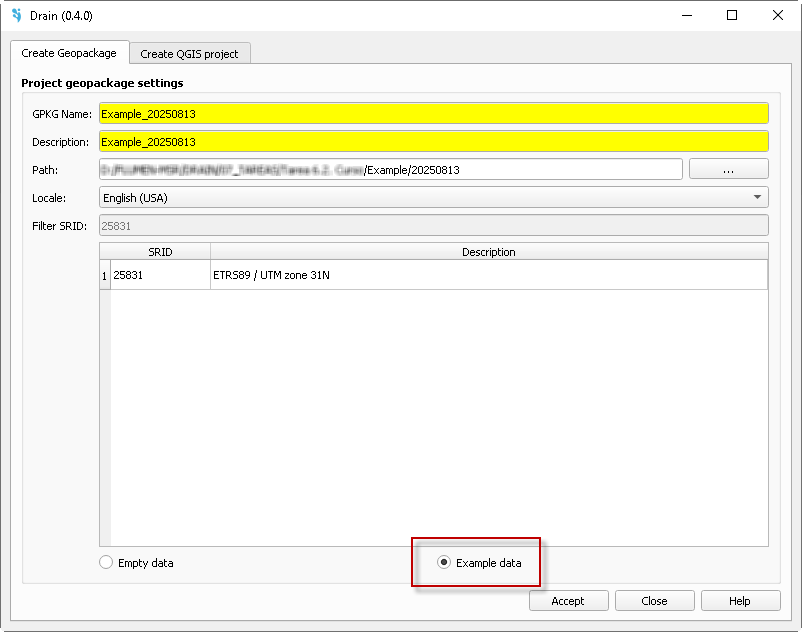The height and width of the screenshot is (632, 802).
Task: Select the ETRS89 / UTM zone 31N cell
Action: pyautogui.click(x=488, y=275)
